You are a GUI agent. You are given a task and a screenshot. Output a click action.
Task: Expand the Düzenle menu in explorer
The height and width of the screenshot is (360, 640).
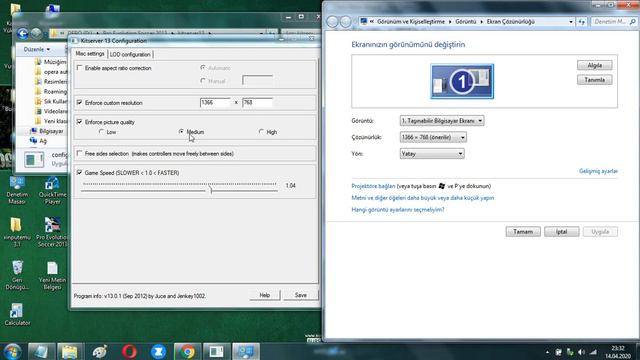click(37, 49)
